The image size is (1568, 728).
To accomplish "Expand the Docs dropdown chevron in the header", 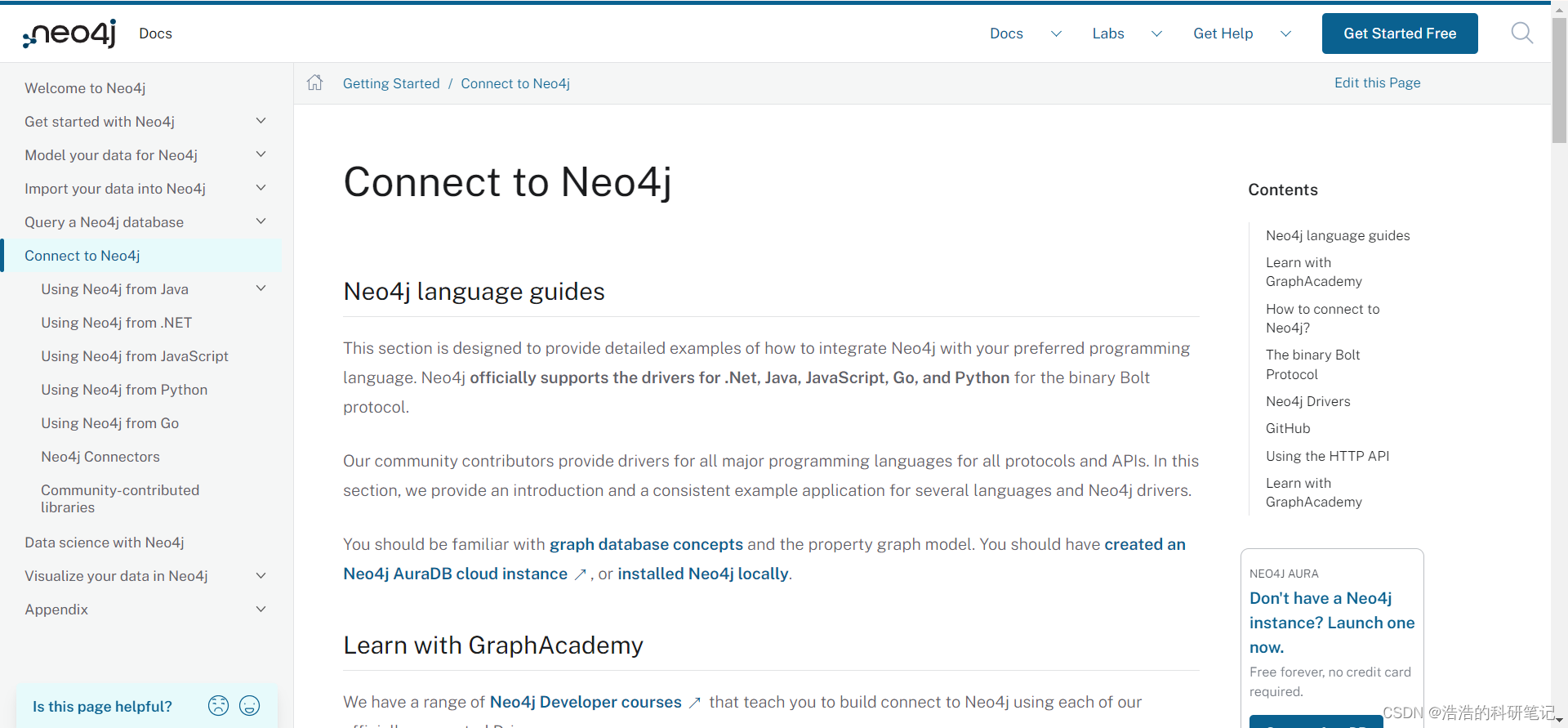I will (x=1056, y=33).
